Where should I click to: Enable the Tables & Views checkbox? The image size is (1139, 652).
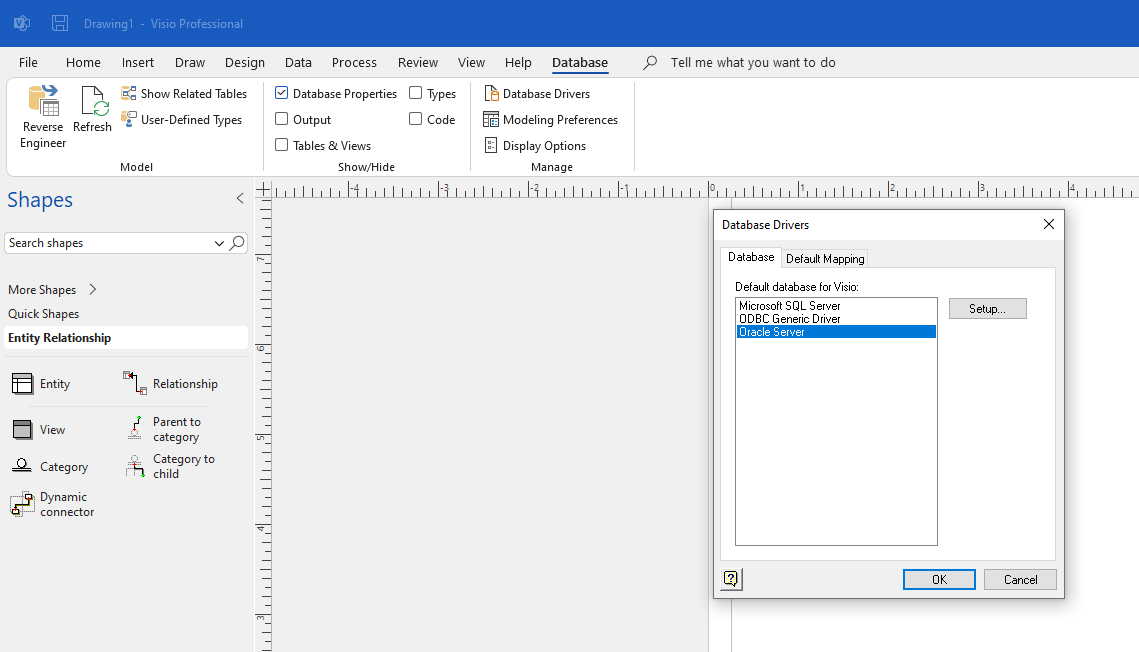point(282,145)
